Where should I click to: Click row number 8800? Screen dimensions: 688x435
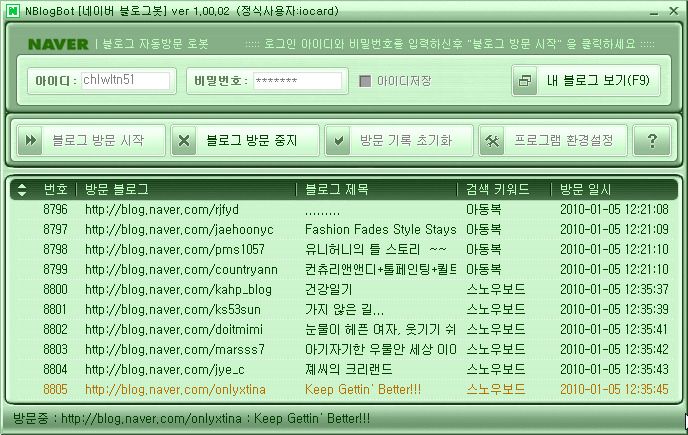click(55, 290)
